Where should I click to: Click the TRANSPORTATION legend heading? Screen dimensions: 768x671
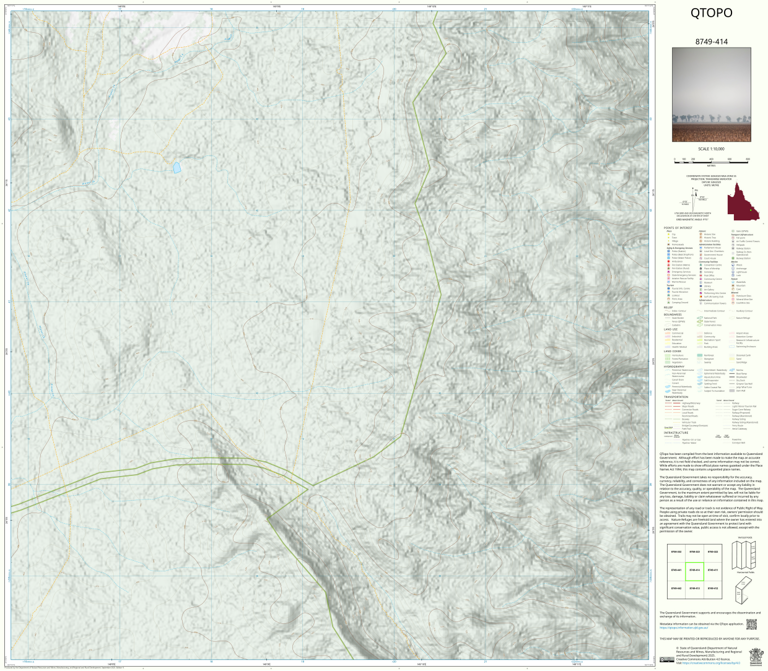tap(678, 397)
